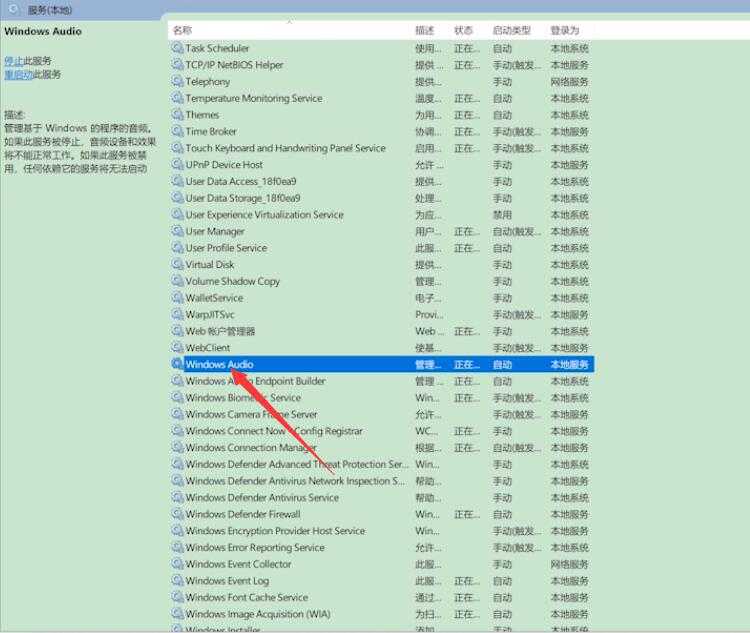Select the Volume Shadow Copy service

click(x=383, y=281)
